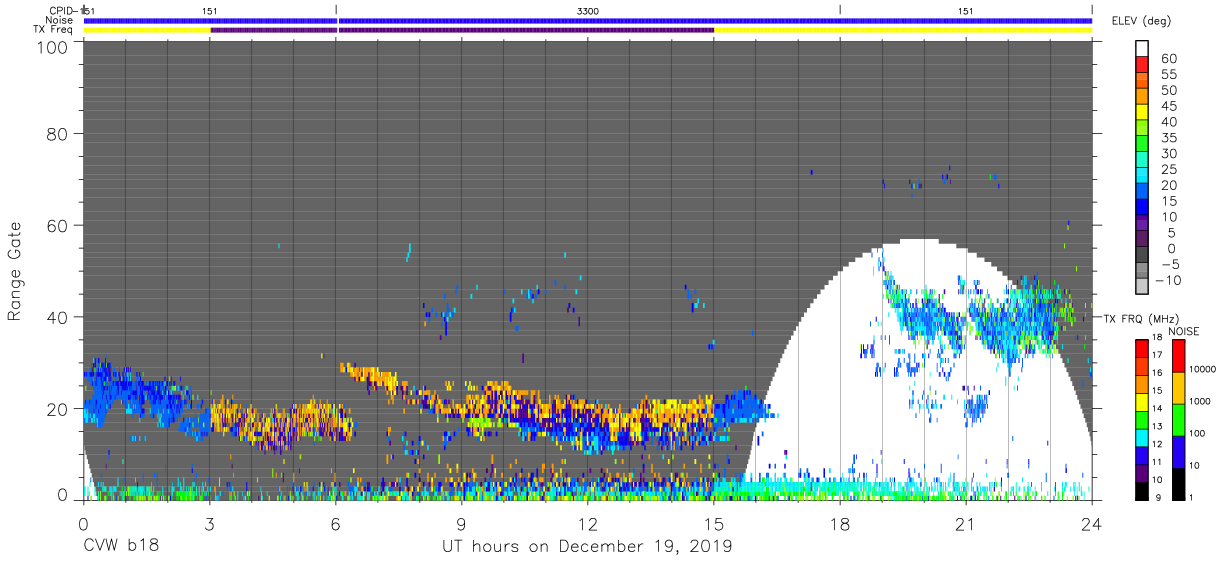Viewport: 1228px width, 567px height.
Task: Pick green ELEV swatch between 30 and 35
Action: pos(1142,144)
